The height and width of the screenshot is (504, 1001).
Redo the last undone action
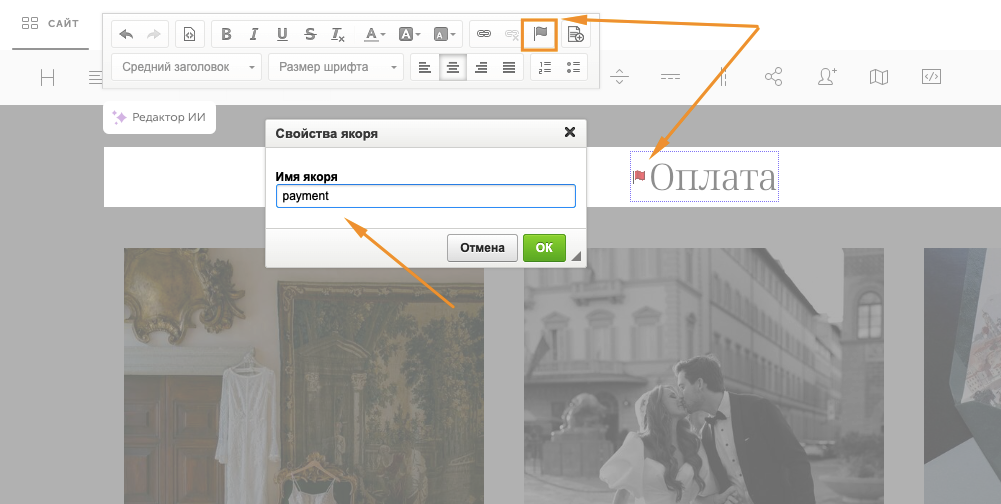coord(154,34)
